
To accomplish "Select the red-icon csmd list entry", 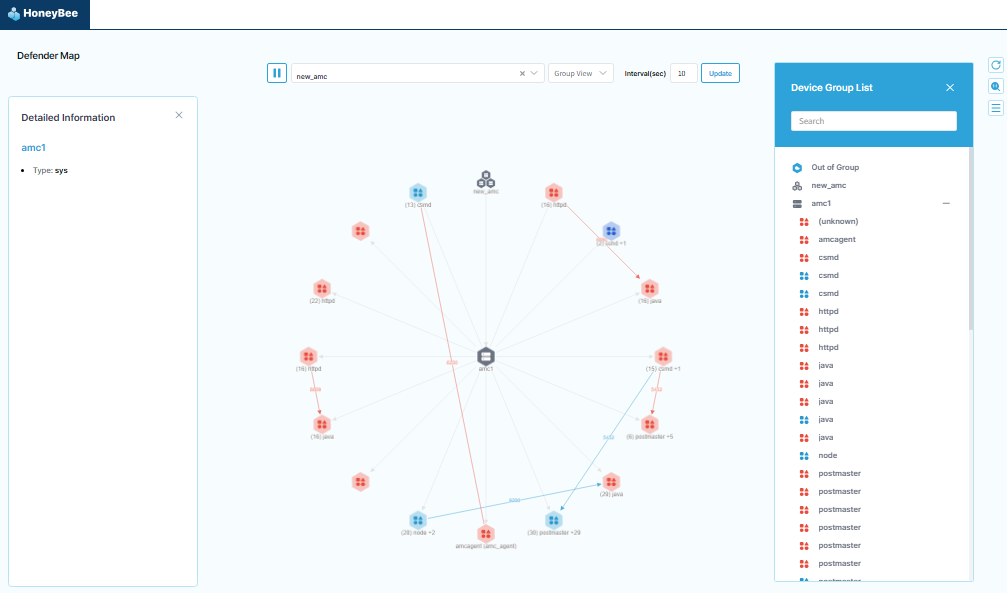I will (828, 257).
